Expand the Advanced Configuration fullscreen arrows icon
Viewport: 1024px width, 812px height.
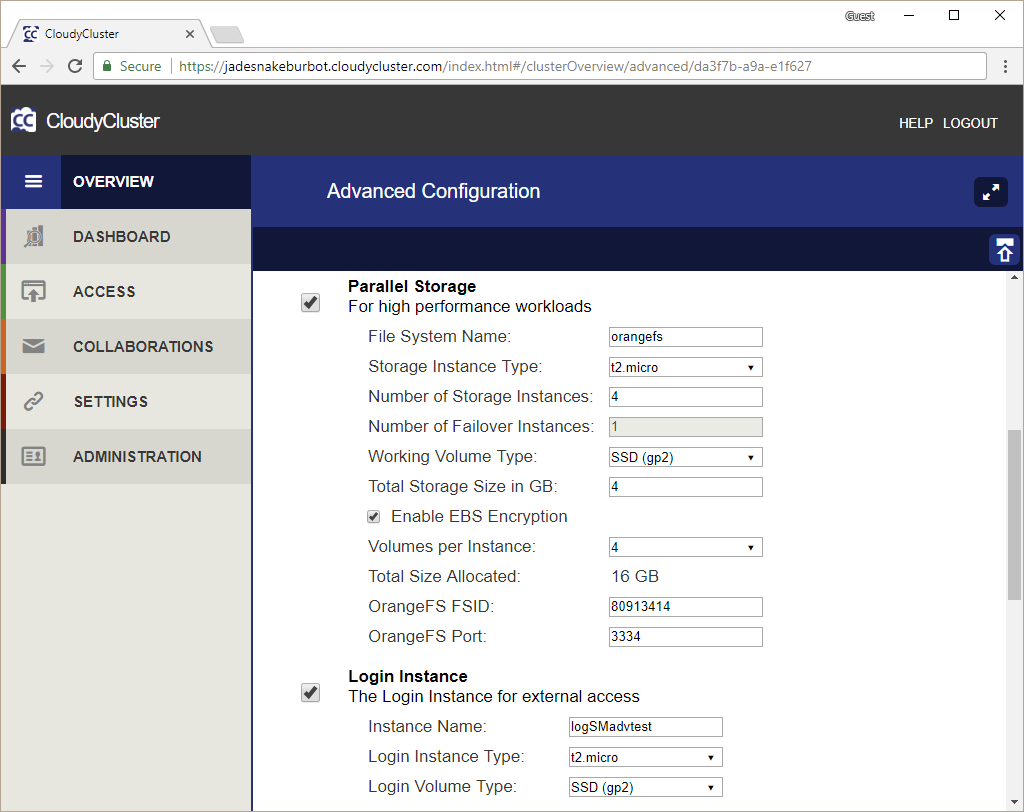pos(990,191)
